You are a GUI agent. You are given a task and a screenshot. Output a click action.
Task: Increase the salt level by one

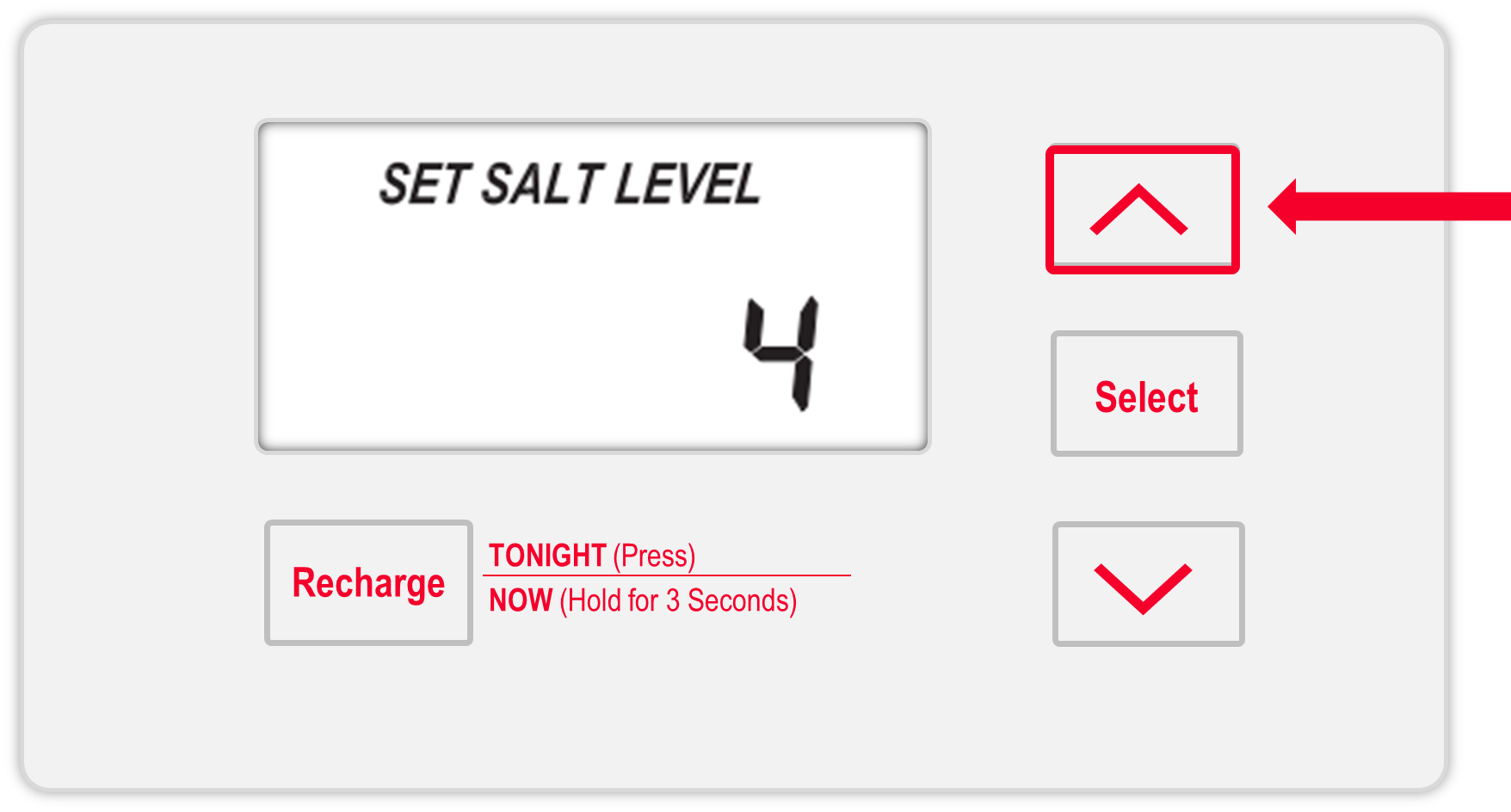point(1142,210)
